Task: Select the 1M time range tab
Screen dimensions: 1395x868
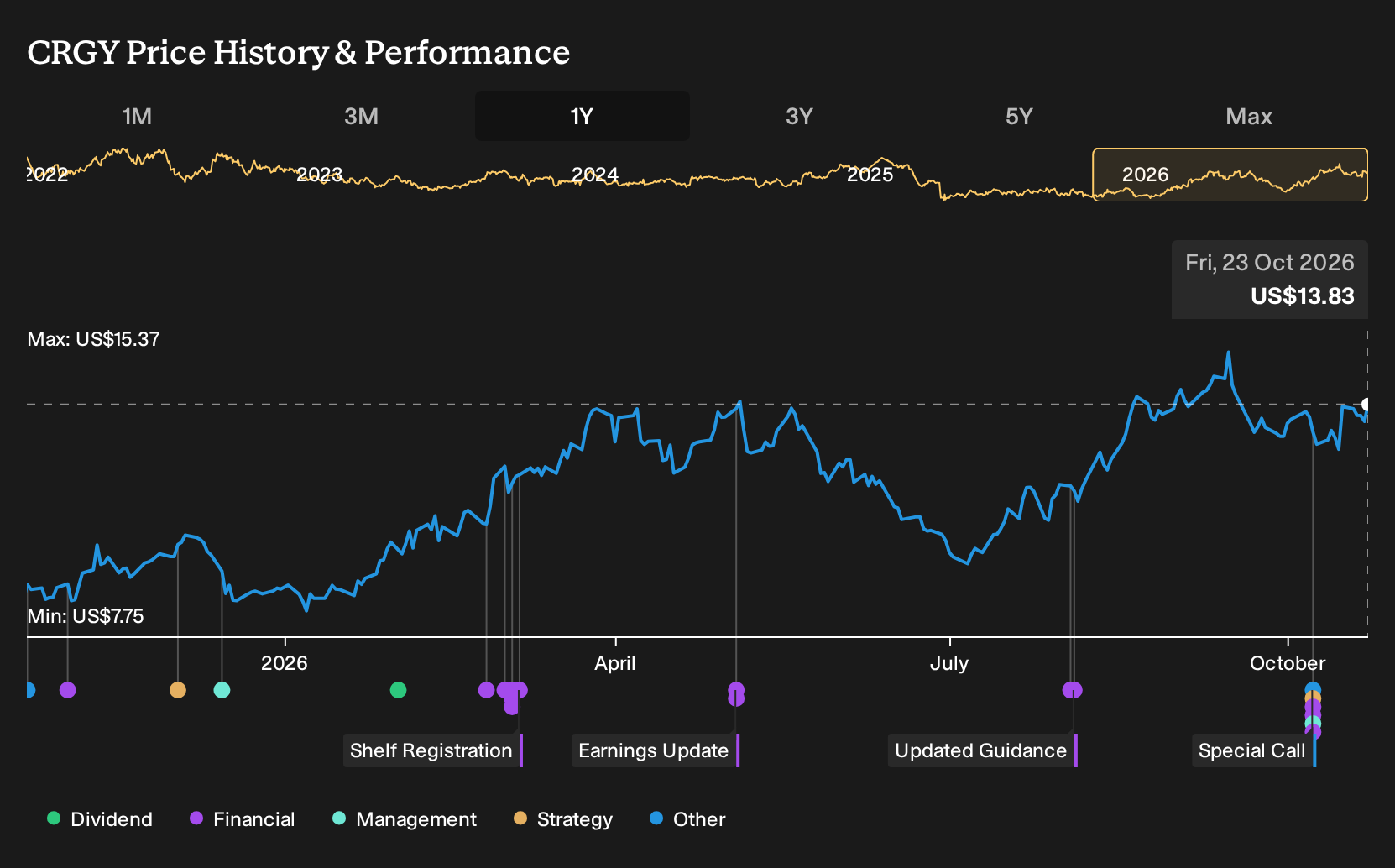Action: pos(137,116)
